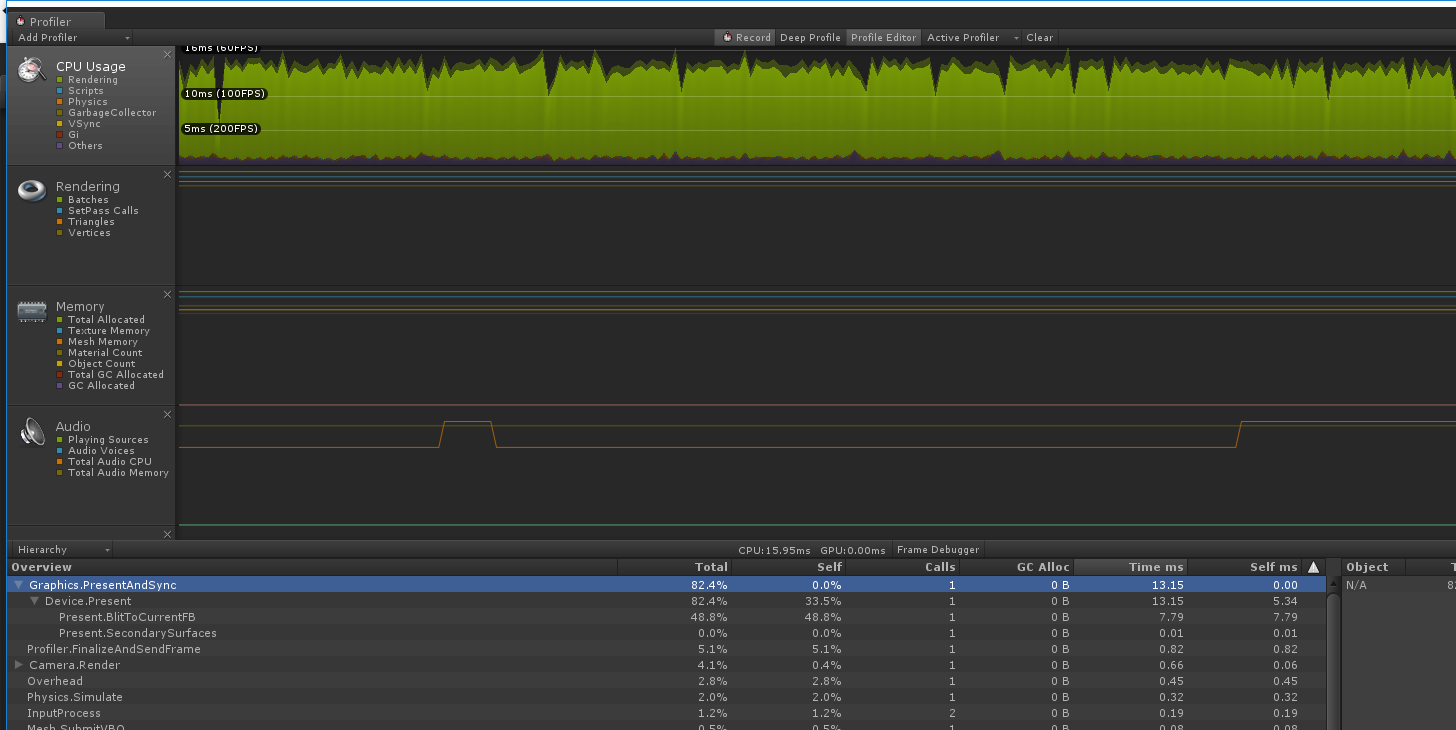Screen dimensions: 1456x730
Task: Click the warning triangle column header
Action: (1314, 567)
